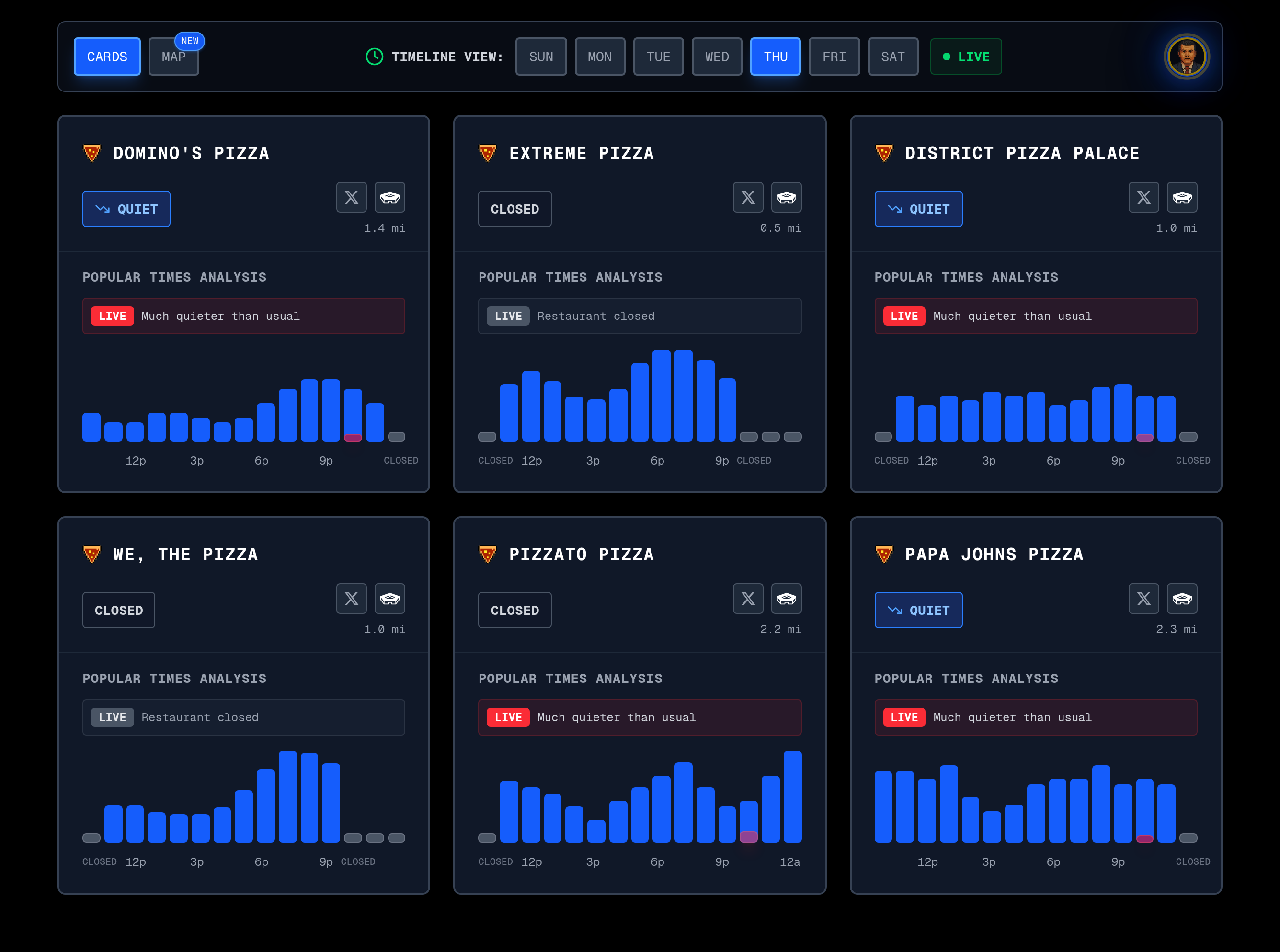
Task: Select FRI in timeline view
Action: pos(834,57)
